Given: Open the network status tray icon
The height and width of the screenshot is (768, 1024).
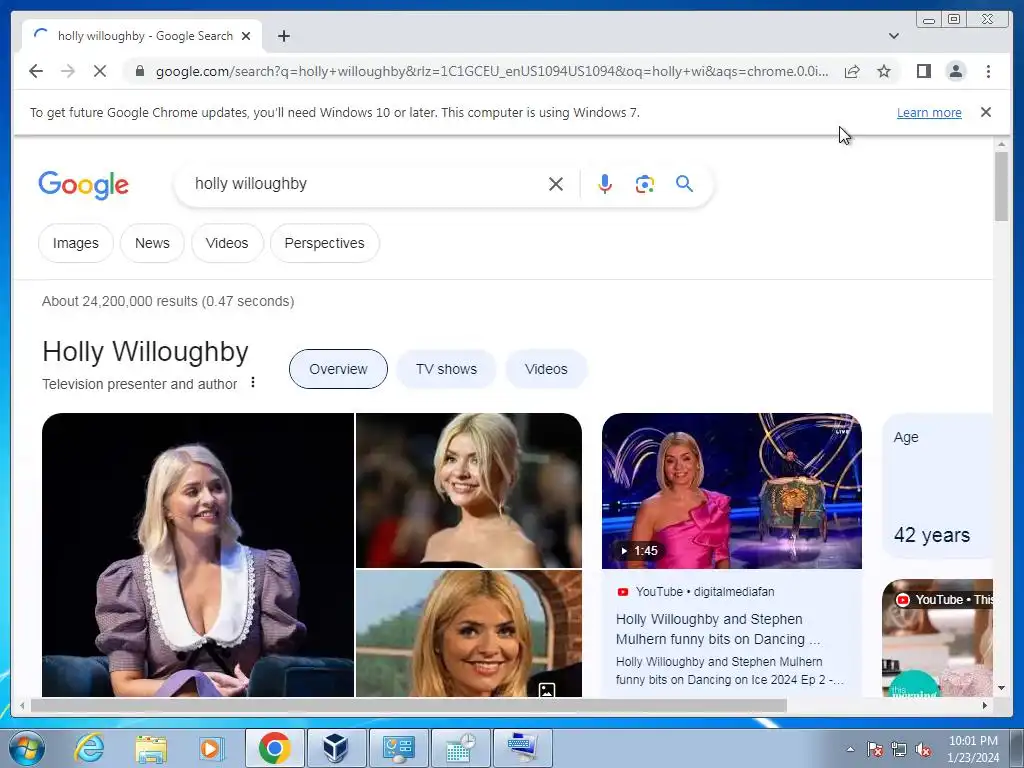Looking at the screenshot, I should click(899, 749).
